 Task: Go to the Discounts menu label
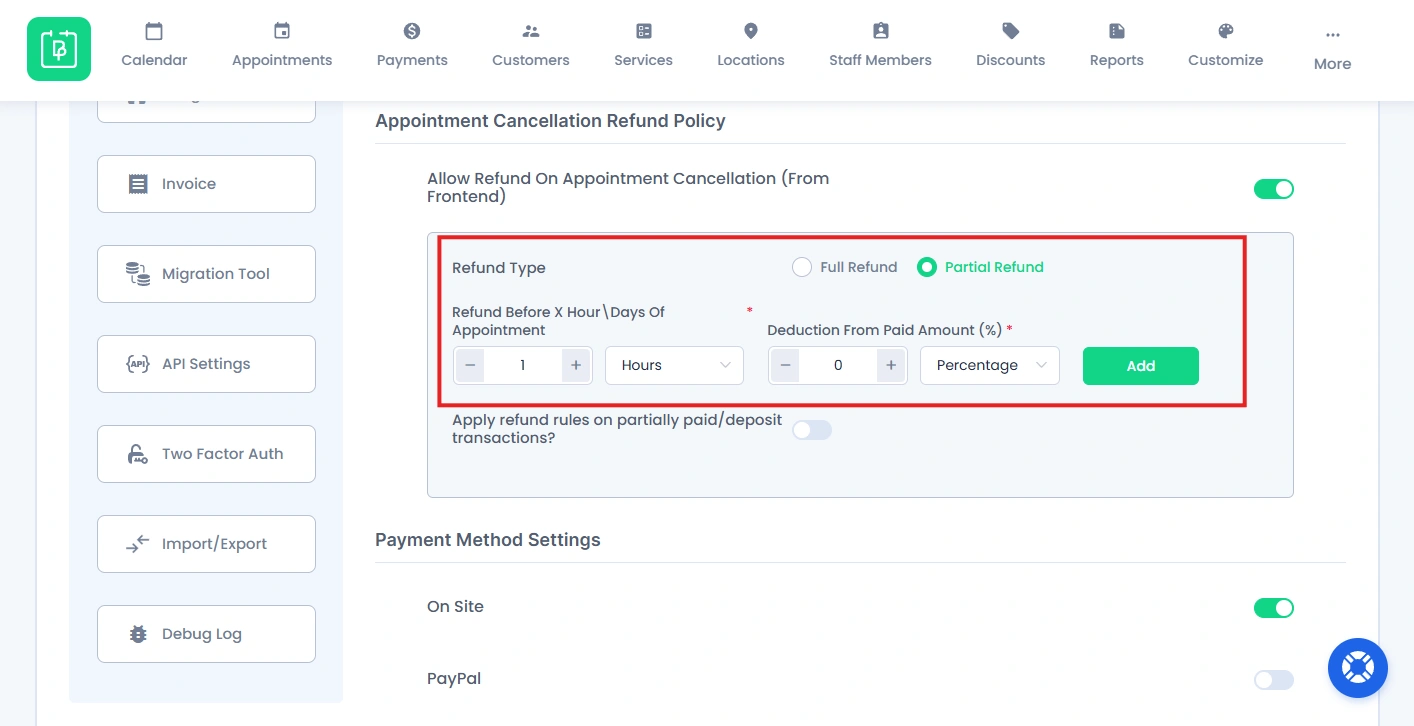(x=1011, y=60)
